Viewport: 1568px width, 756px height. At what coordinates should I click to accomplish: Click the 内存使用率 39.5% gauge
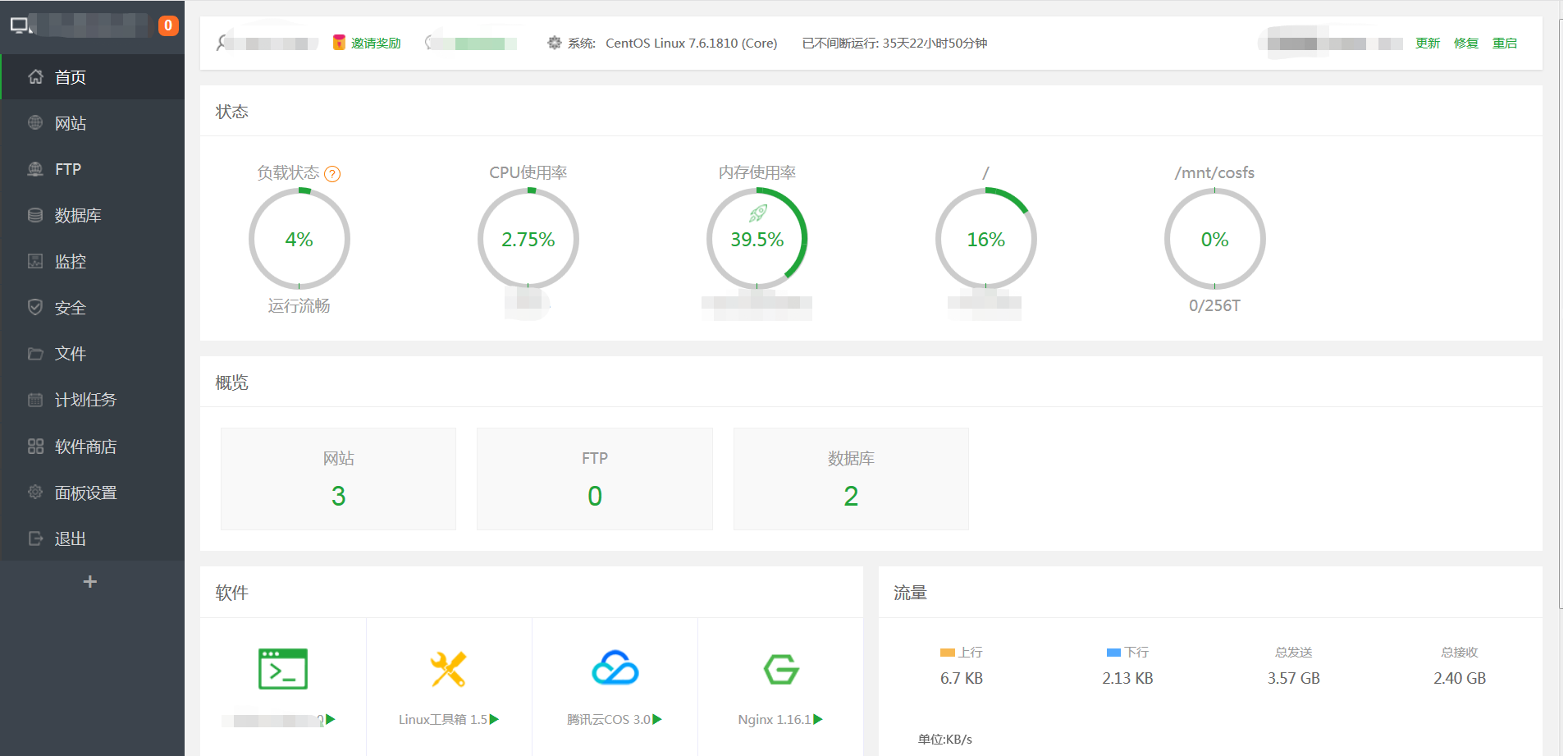[x=757, y=239]
